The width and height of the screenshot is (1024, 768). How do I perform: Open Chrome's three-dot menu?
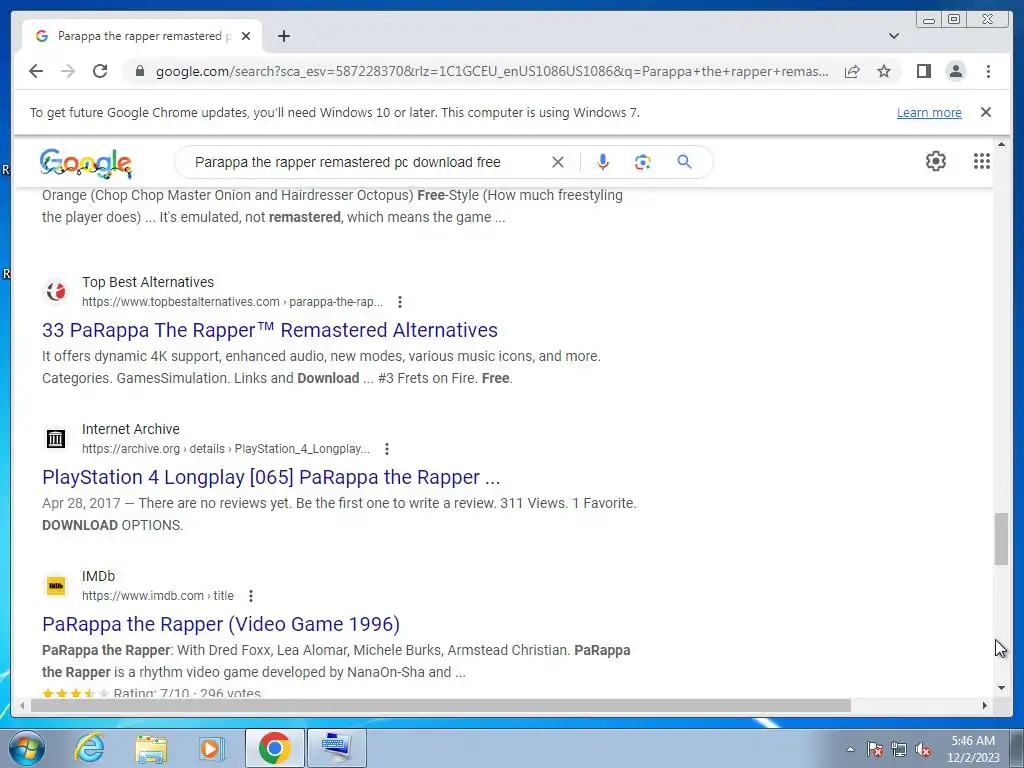988,71
